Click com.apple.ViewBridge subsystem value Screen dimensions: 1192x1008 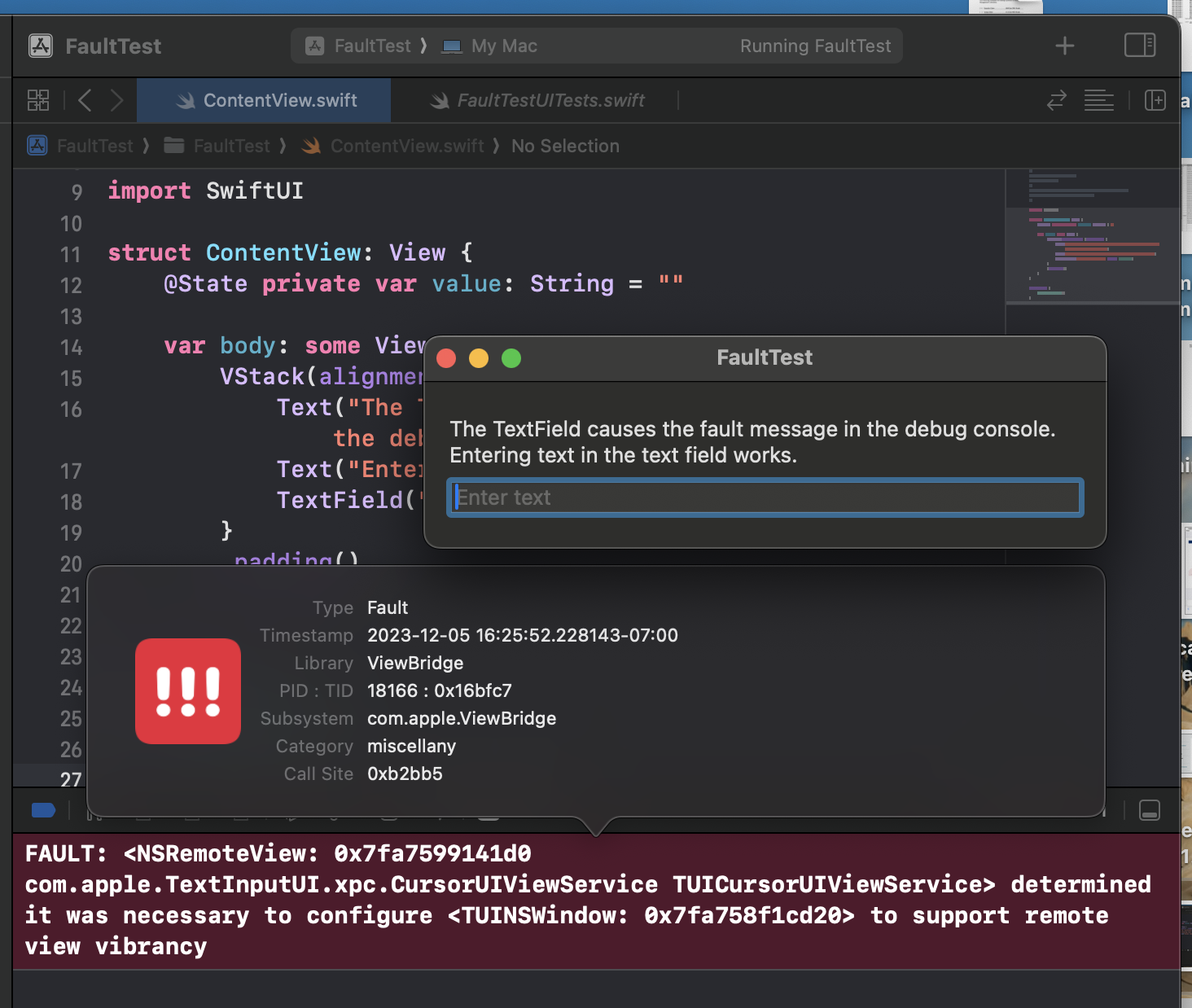[x=462, y=718]
